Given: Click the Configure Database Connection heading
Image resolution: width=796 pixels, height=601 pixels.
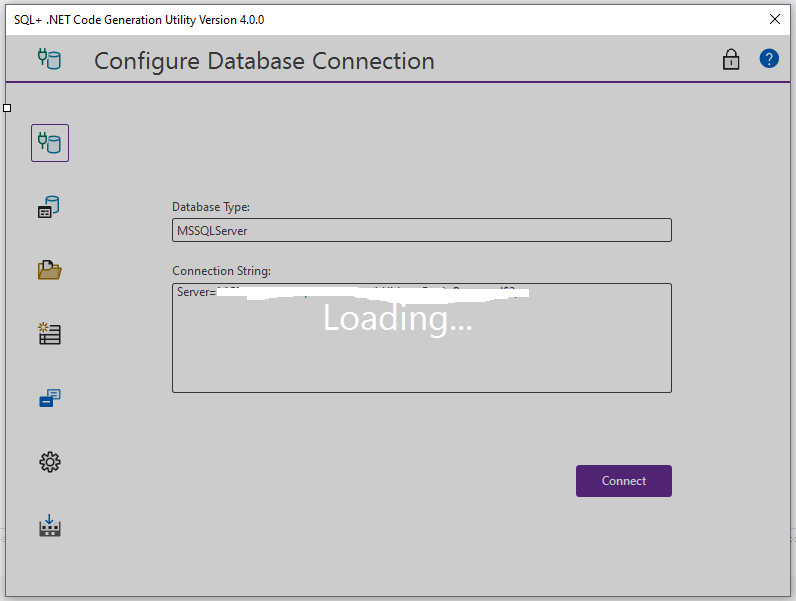Looking at the screenshot, I should pyautogui.click(x=264, y=61).
